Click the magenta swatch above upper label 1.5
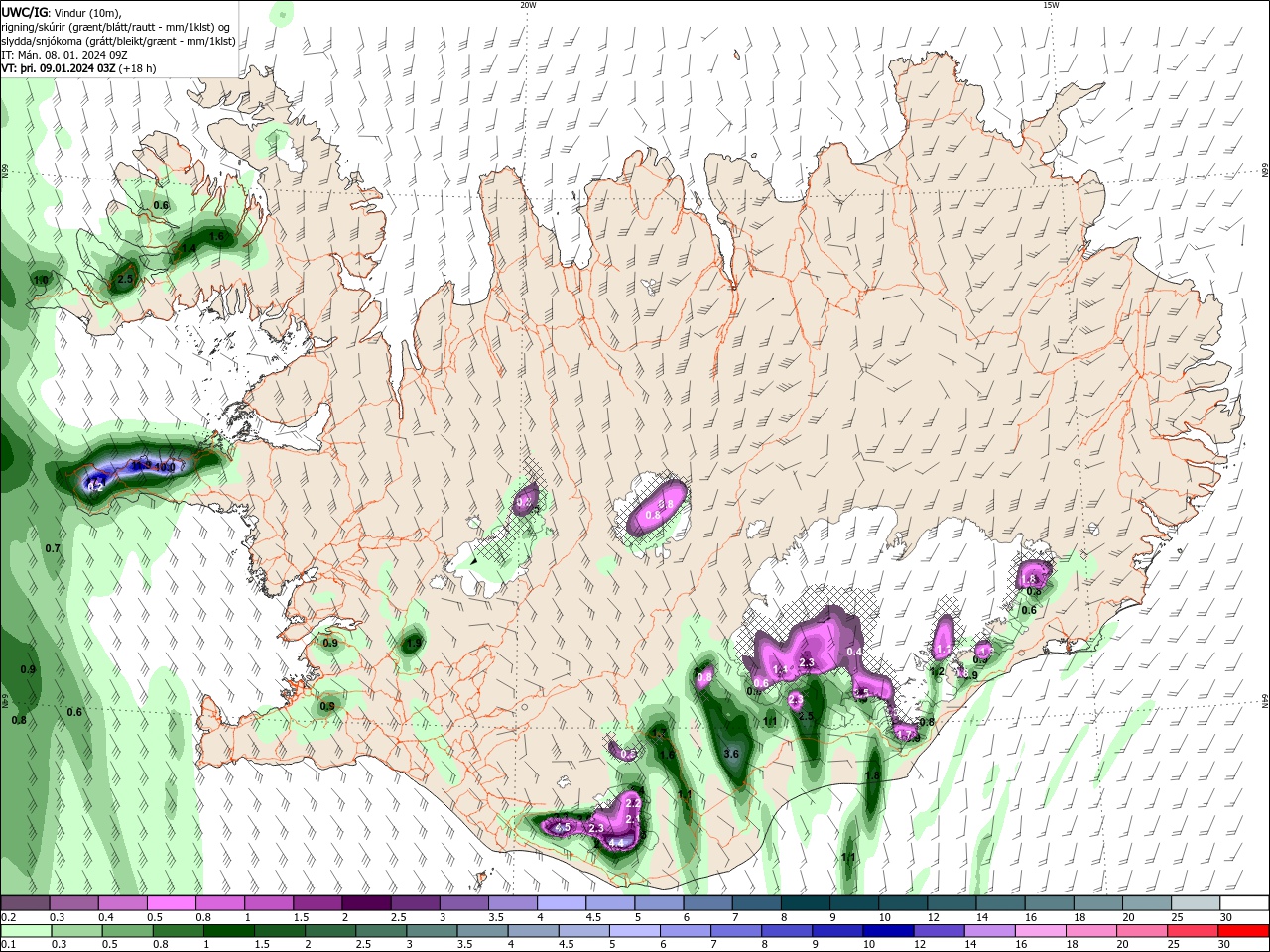The height and width of the screenshot is (952, 1270). coord(317,903)
